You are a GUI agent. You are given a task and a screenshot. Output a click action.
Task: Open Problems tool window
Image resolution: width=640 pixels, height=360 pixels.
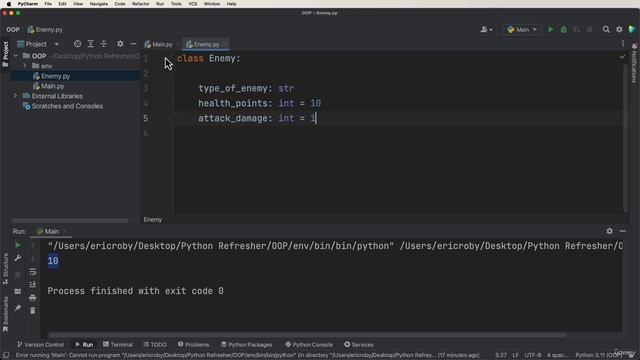click(193, 344)
